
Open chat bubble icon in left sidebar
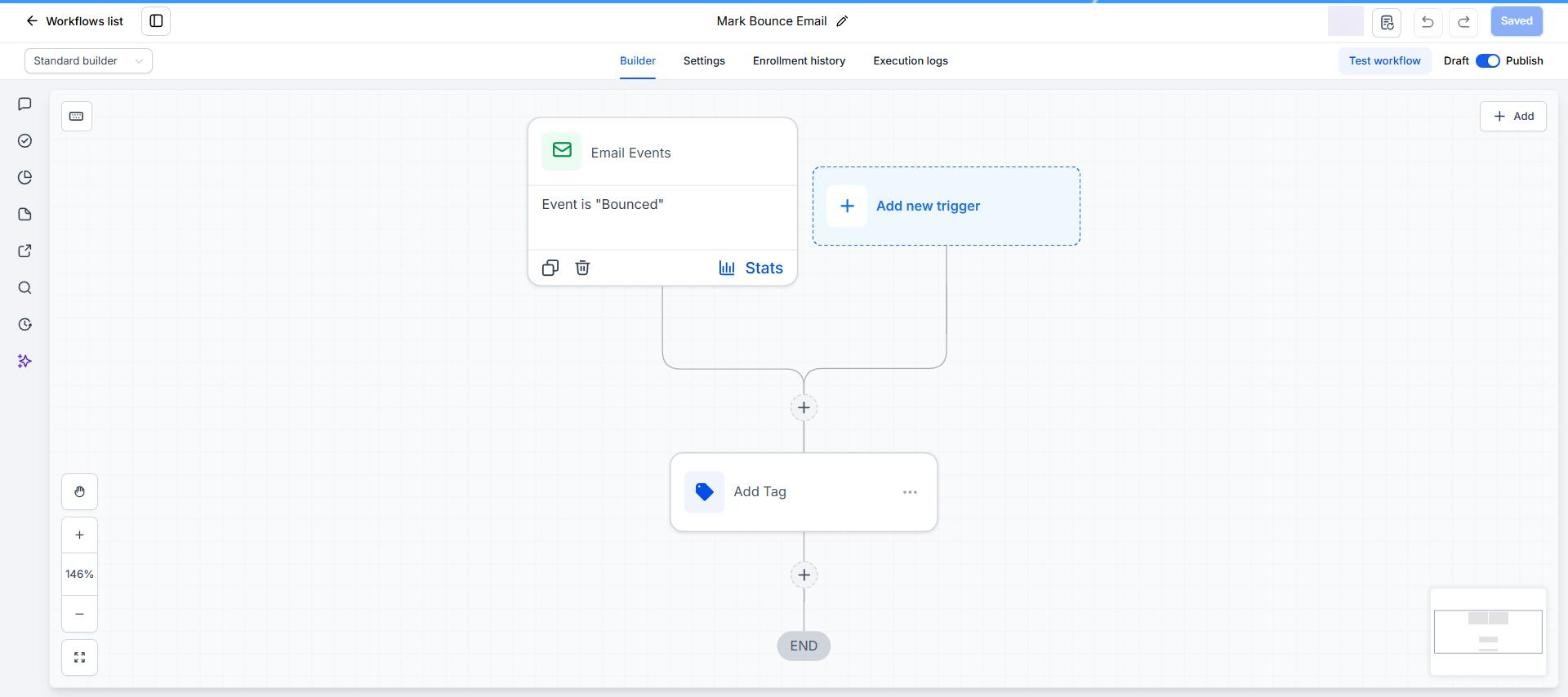click(25, 104)
